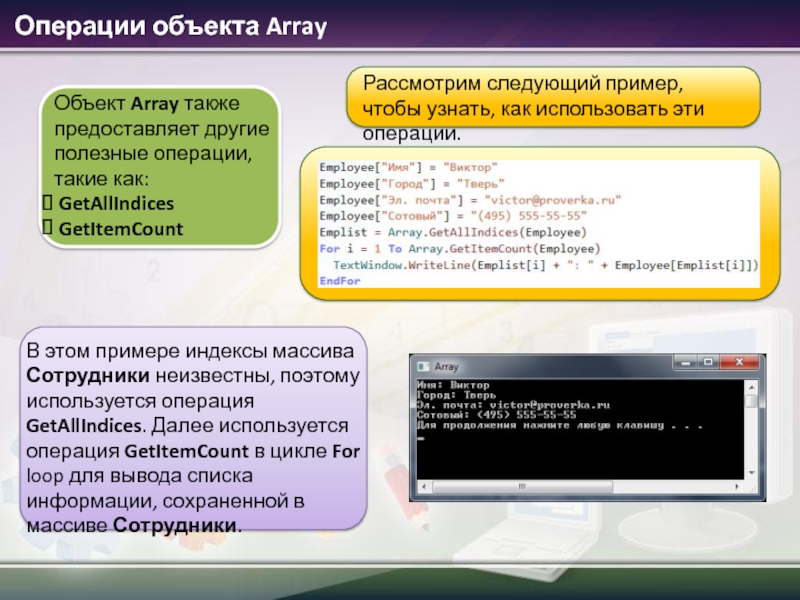Click code line Employee["Имя"] = "Виктор"
800x600 pixels.
tap(408, 167)
